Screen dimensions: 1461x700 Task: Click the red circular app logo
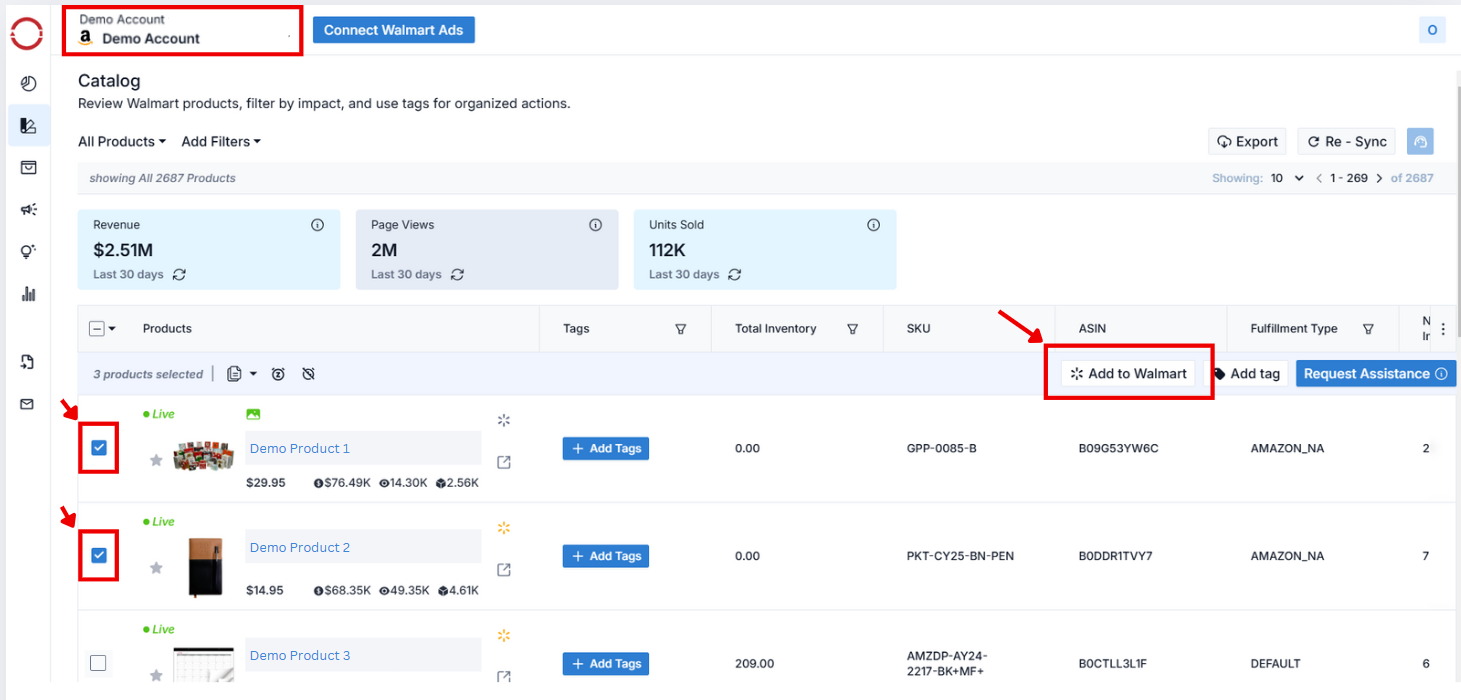(x=27, y=33)
